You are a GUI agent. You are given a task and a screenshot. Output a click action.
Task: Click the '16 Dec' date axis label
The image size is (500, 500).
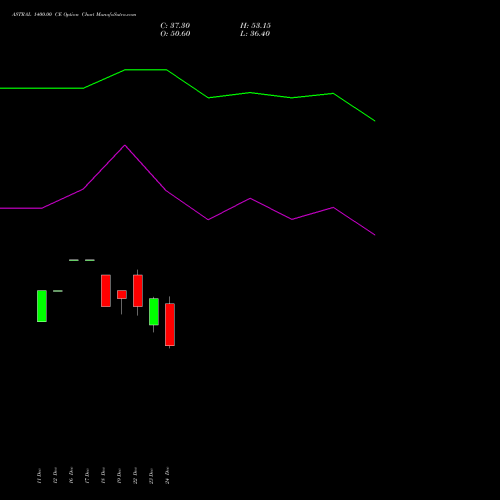coord(71,476)
